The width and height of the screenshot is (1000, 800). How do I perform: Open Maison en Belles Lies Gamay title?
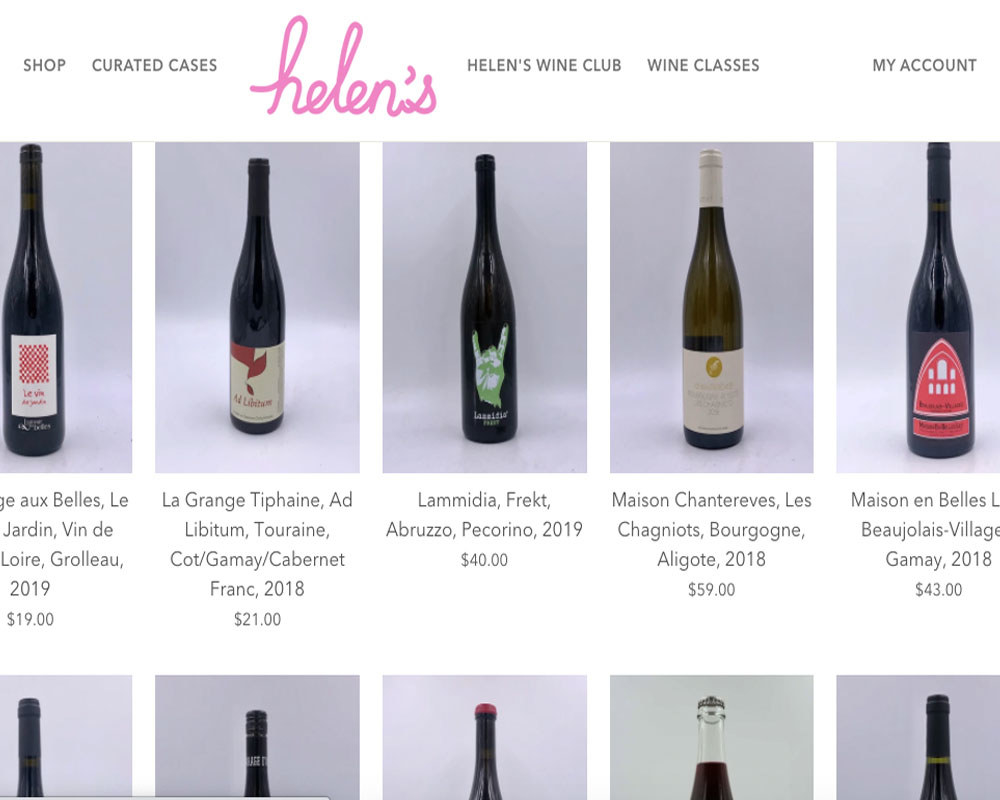(x=925, y=530)
